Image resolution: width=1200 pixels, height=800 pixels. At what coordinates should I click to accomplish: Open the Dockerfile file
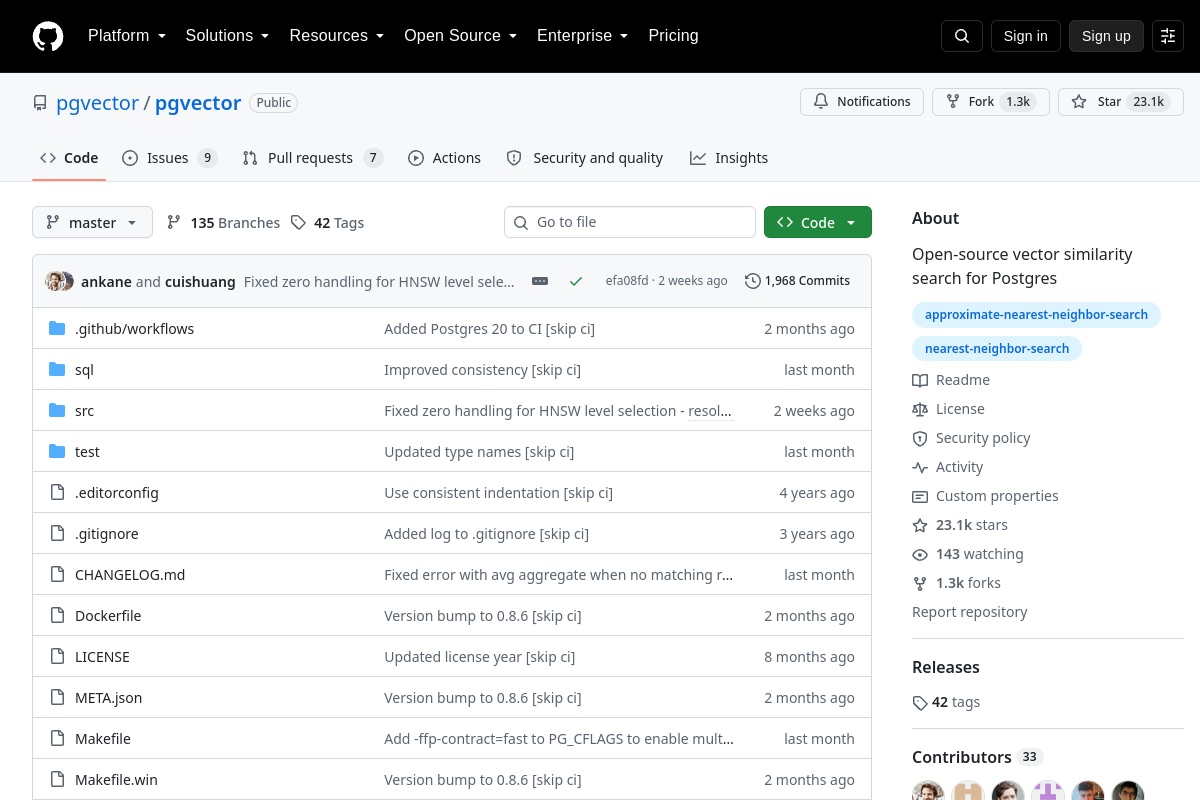coord(108,616)
